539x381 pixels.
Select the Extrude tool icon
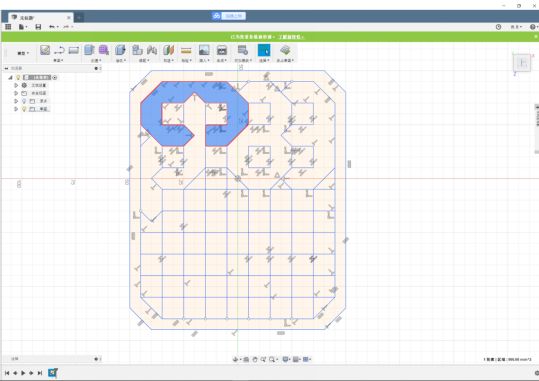(x=89, y=50)
